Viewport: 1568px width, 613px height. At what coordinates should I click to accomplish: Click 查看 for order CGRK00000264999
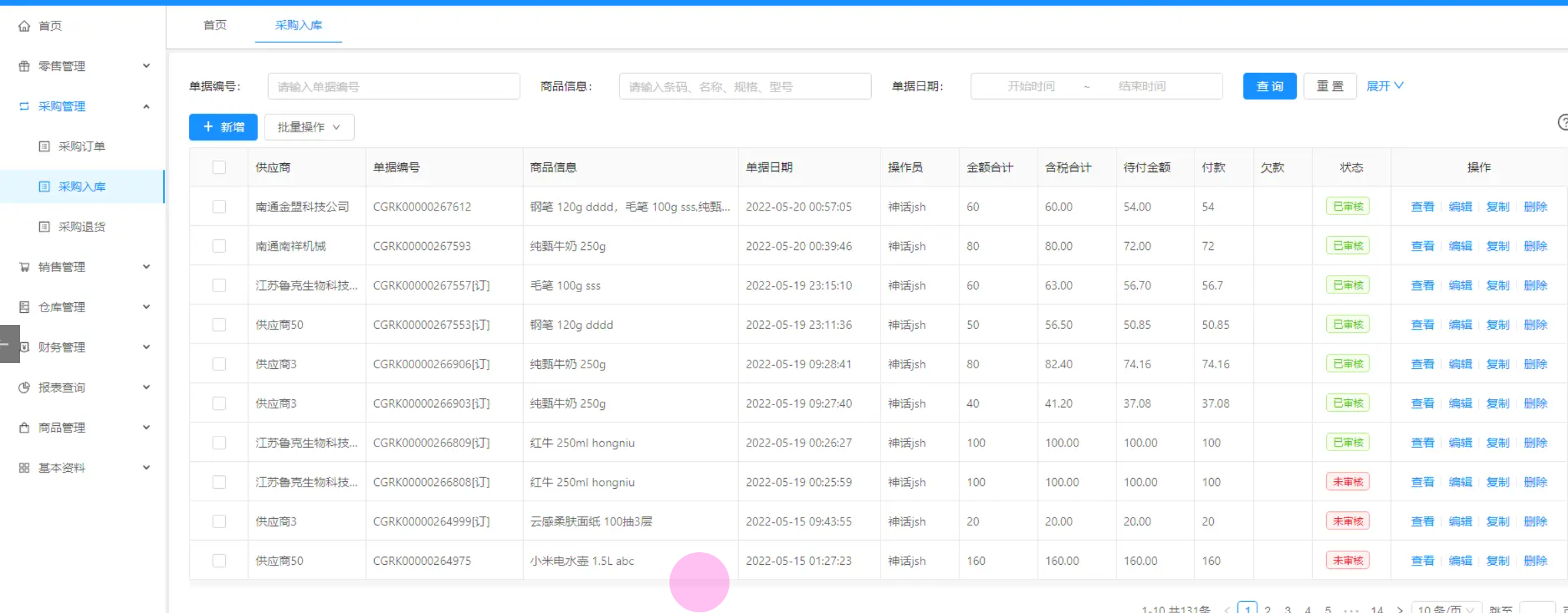[1422, 521]
